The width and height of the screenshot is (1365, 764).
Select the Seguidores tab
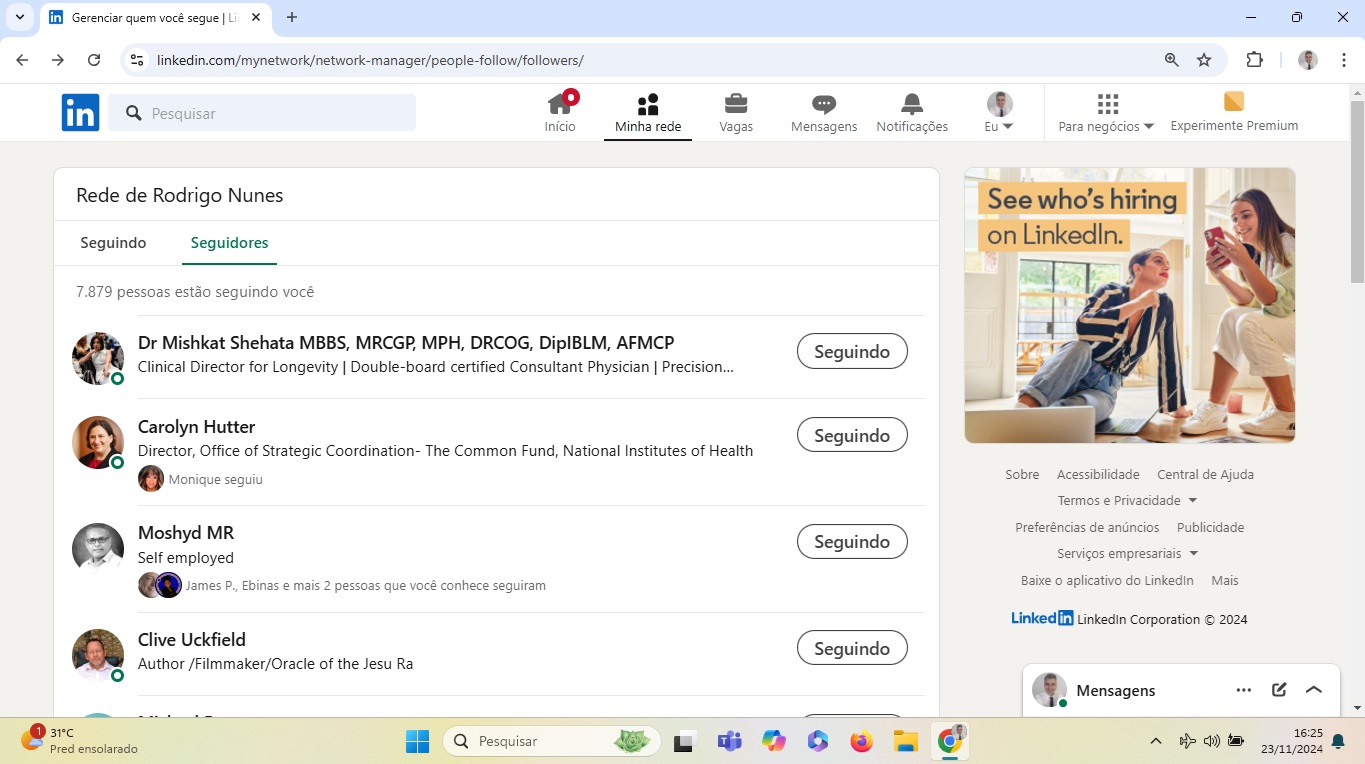229,243
